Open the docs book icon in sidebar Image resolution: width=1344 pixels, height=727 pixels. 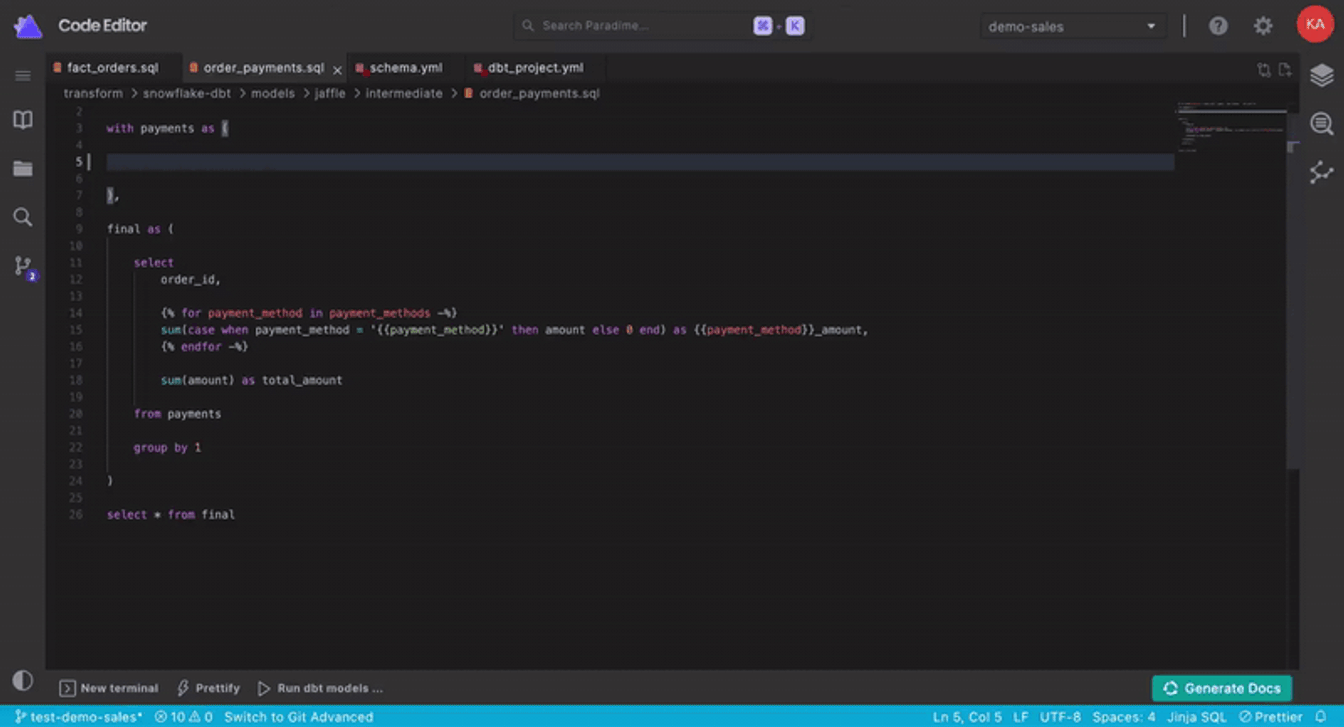(22, 120)
